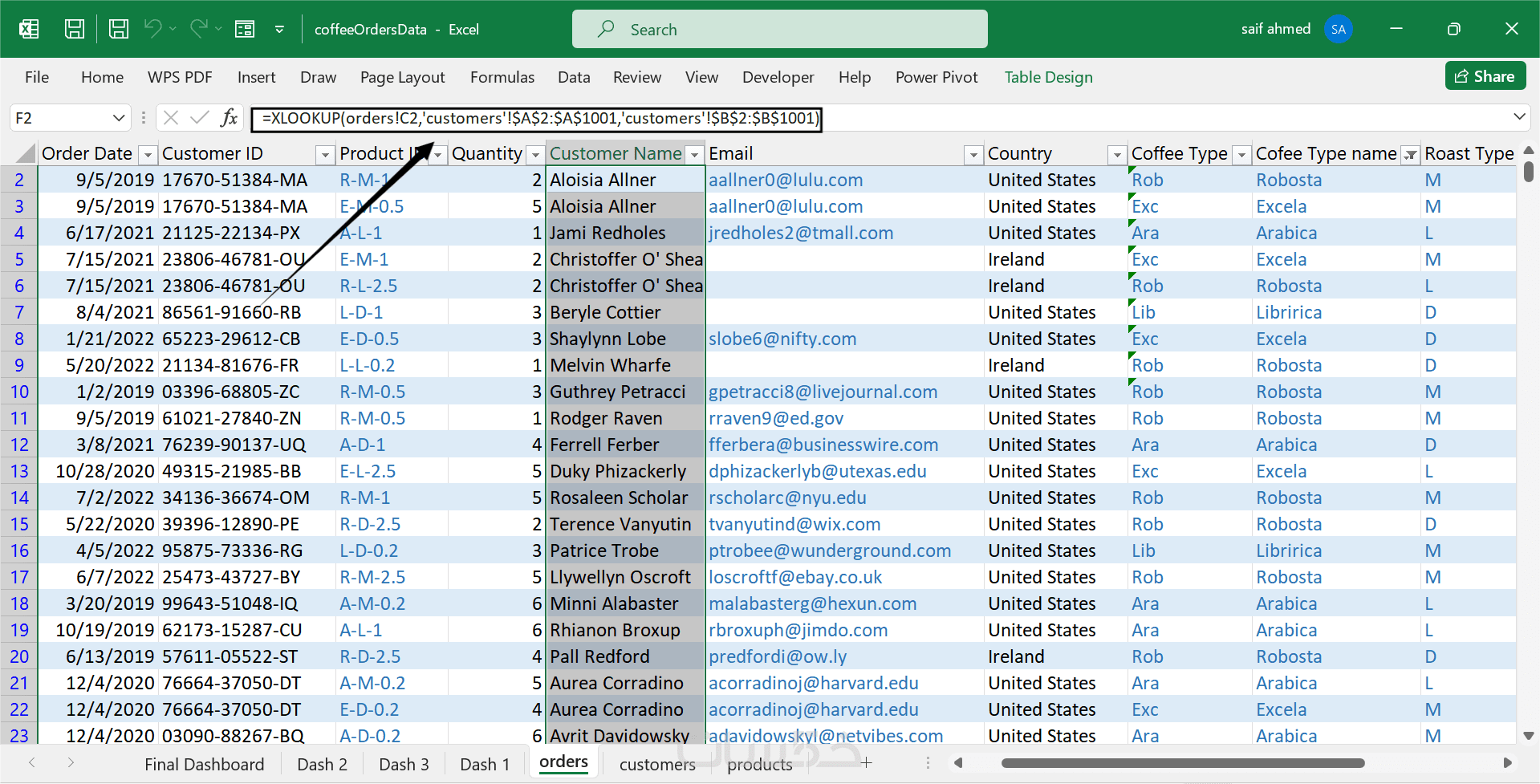Open the Name Box dropdown arrow
This screenshot has height=784, width=1540.
(x=119, y=118)
